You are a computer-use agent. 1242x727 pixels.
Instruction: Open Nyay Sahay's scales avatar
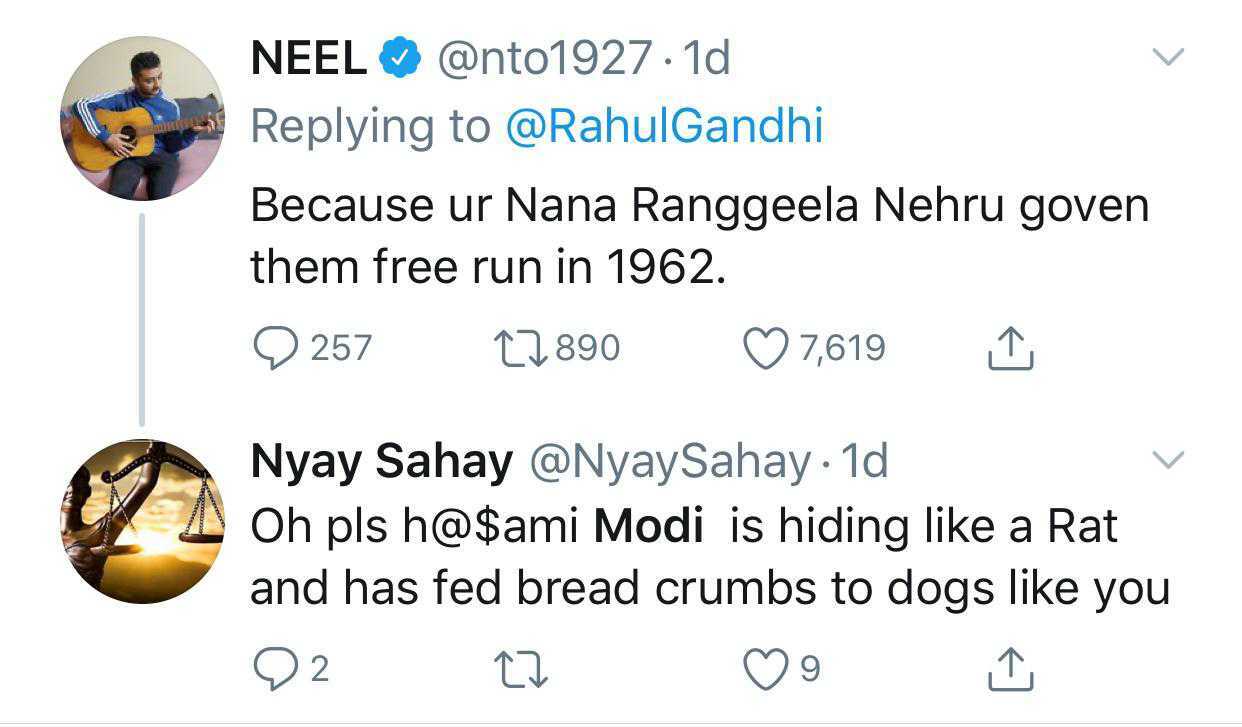tap(141, 520)
